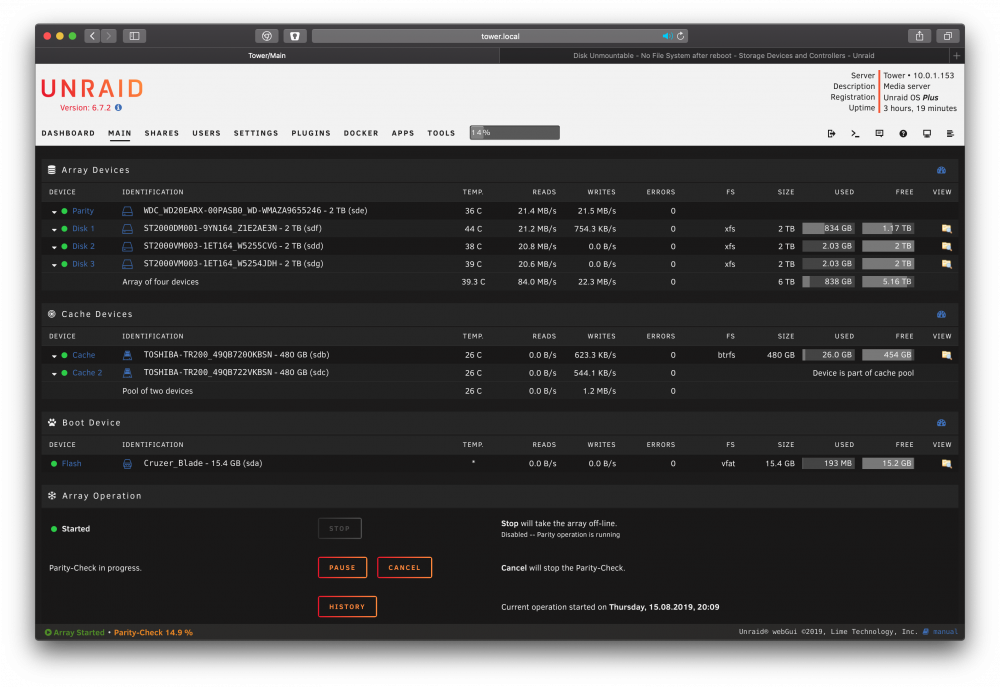Browse Flash folder view icon
Screen dimensions: 1000x687
946,464
